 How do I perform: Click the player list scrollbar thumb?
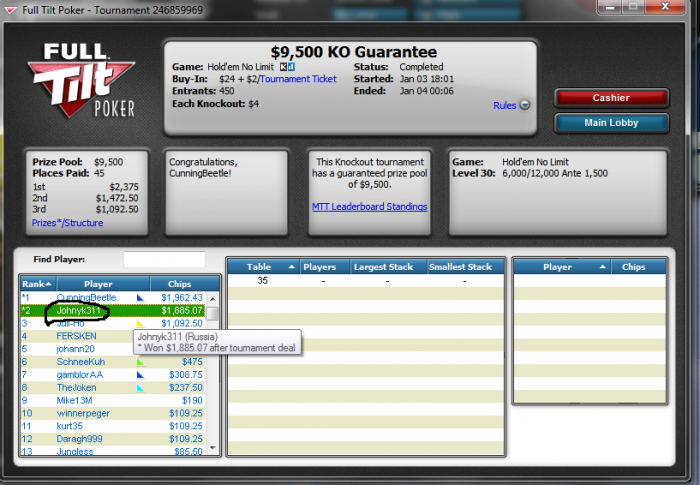[x=212, y=314]
